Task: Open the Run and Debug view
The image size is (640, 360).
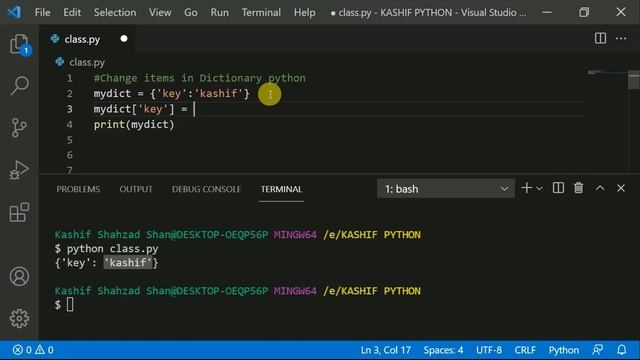Action: coord(19,170)
